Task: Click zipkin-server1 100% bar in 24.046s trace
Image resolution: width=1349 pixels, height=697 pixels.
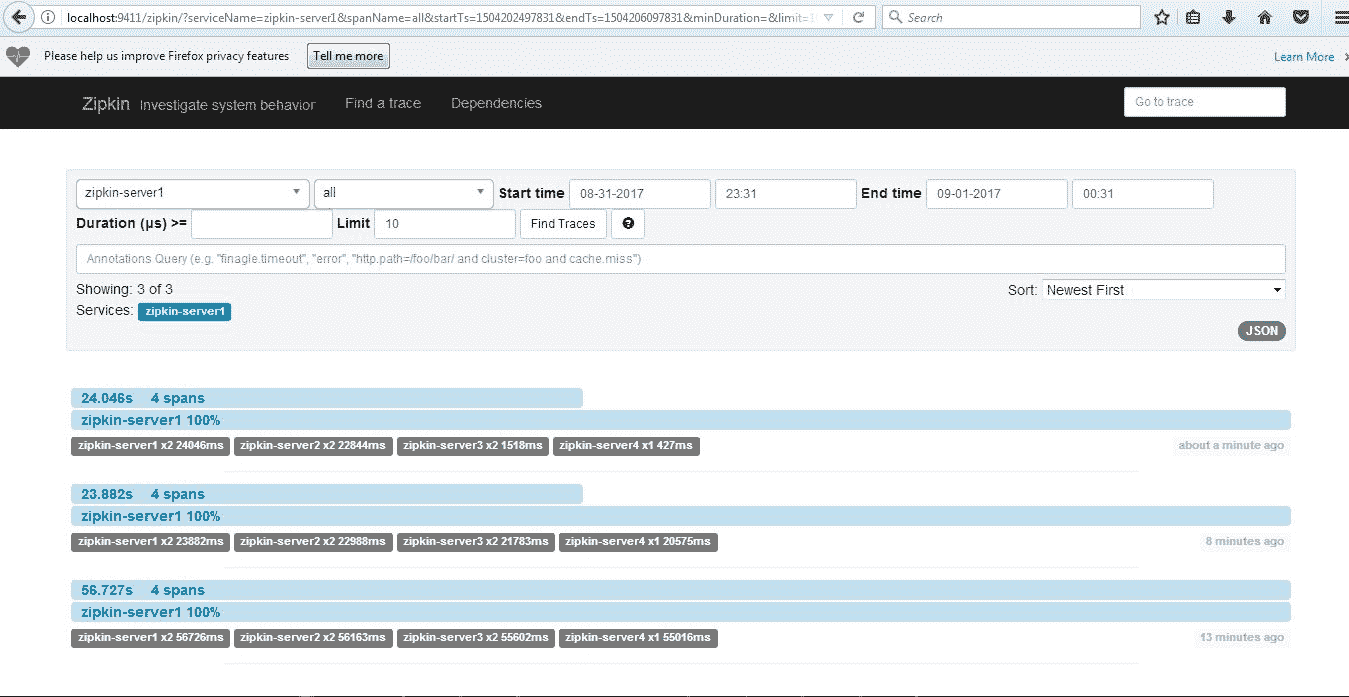Action: click(681, 420)
